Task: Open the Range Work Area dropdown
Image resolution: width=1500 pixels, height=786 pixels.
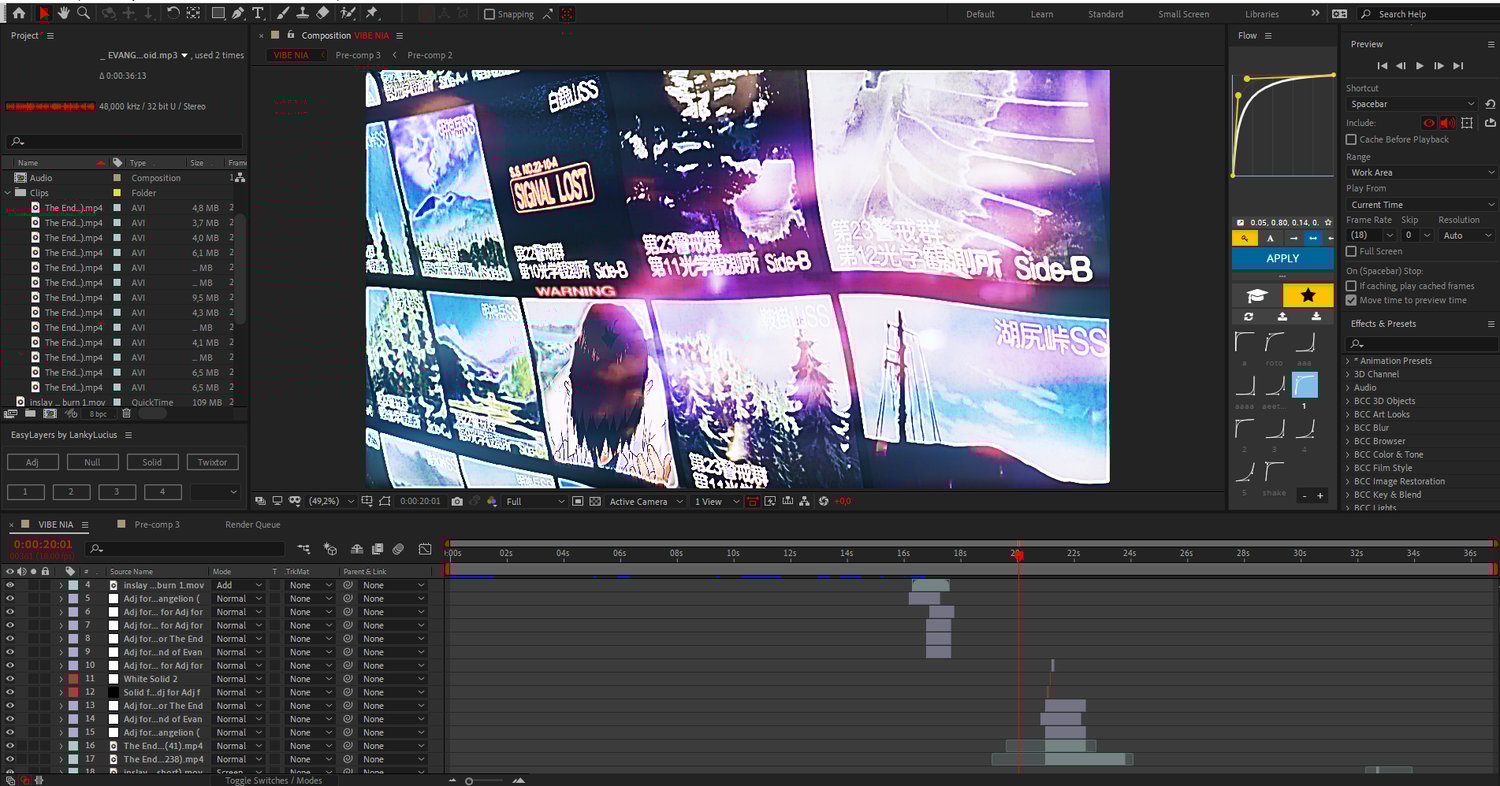Action: point(1420,172)
